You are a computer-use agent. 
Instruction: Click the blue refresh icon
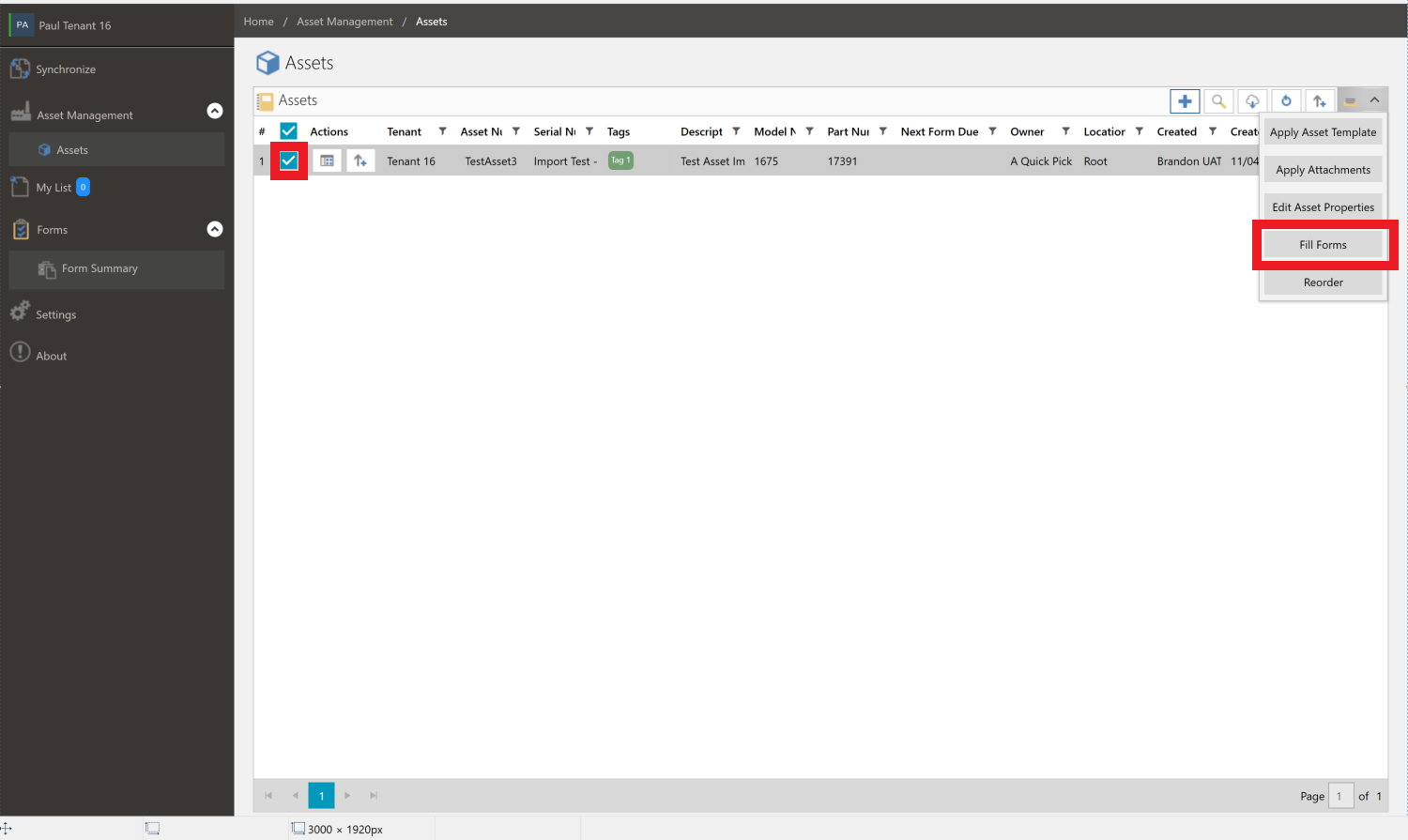coord(1286,101)
